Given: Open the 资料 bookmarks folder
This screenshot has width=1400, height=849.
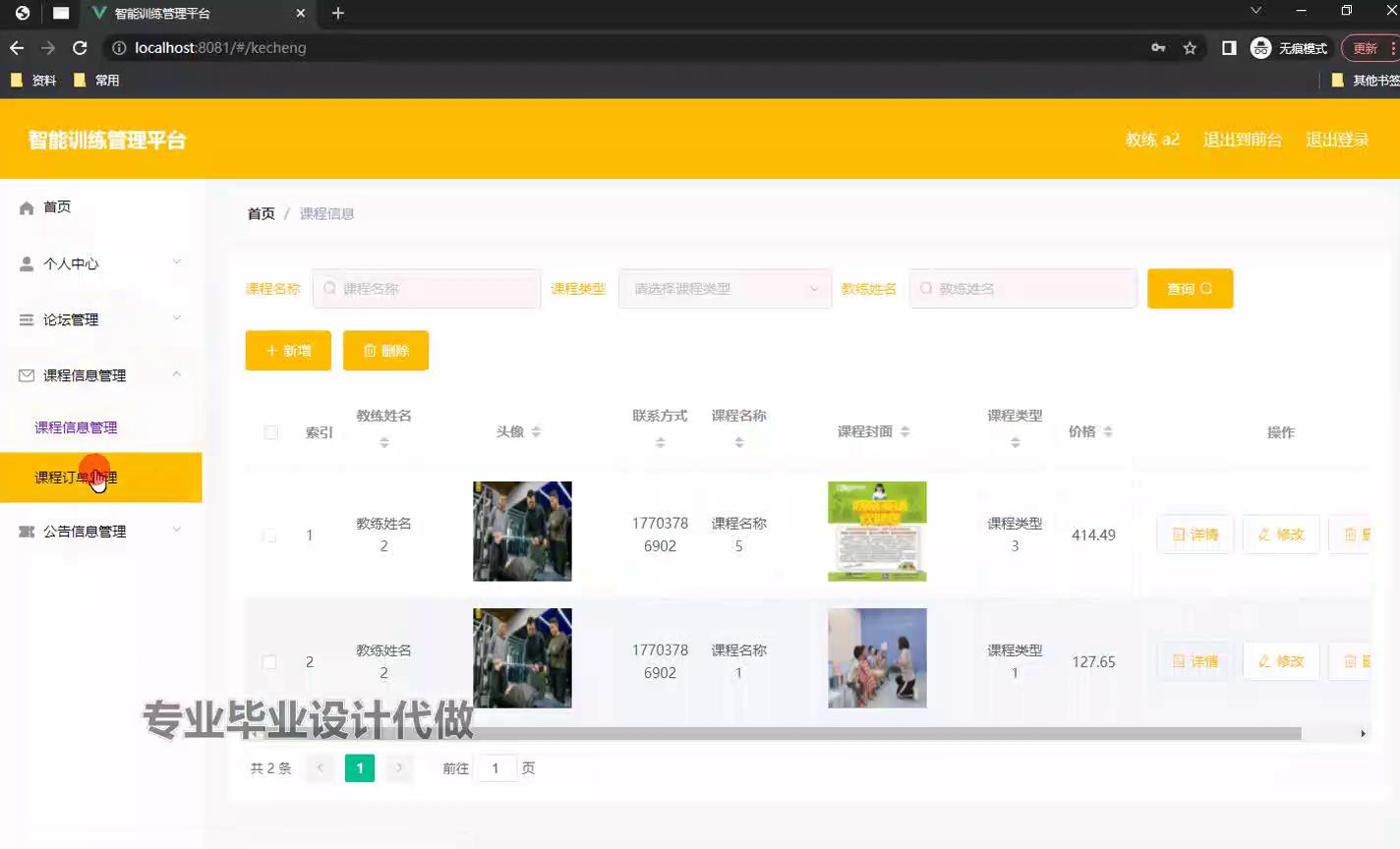Looking at the screenshot, I should click(33, 81).
